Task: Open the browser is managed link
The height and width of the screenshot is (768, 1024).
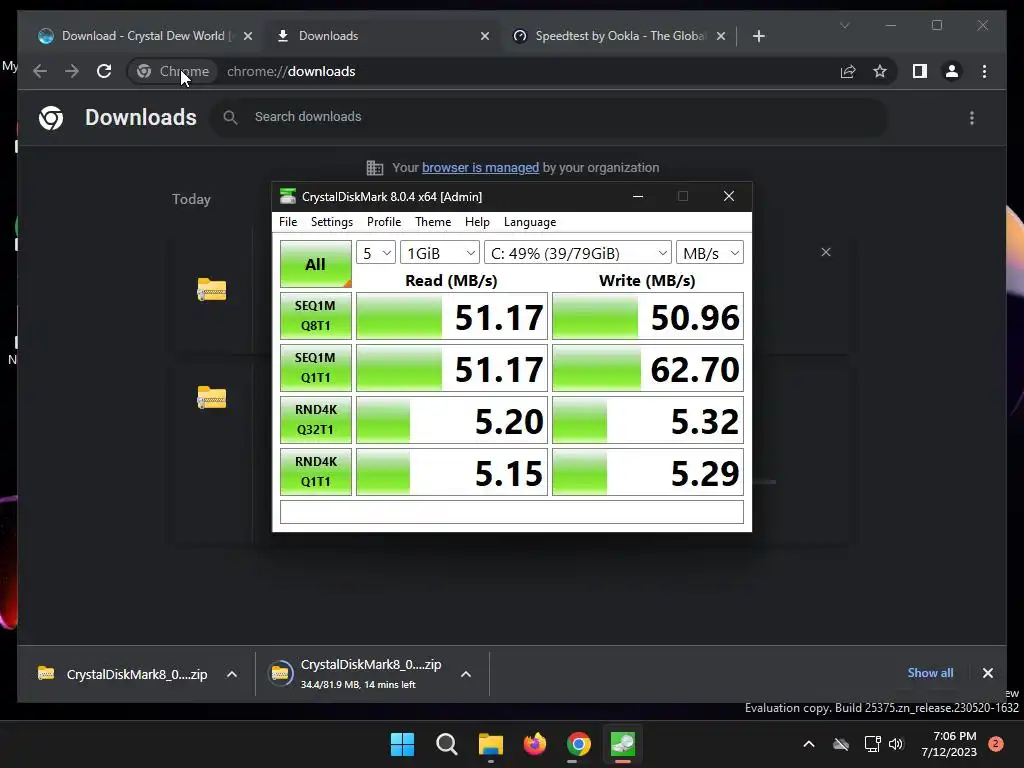Action: [x=480, y=168]
